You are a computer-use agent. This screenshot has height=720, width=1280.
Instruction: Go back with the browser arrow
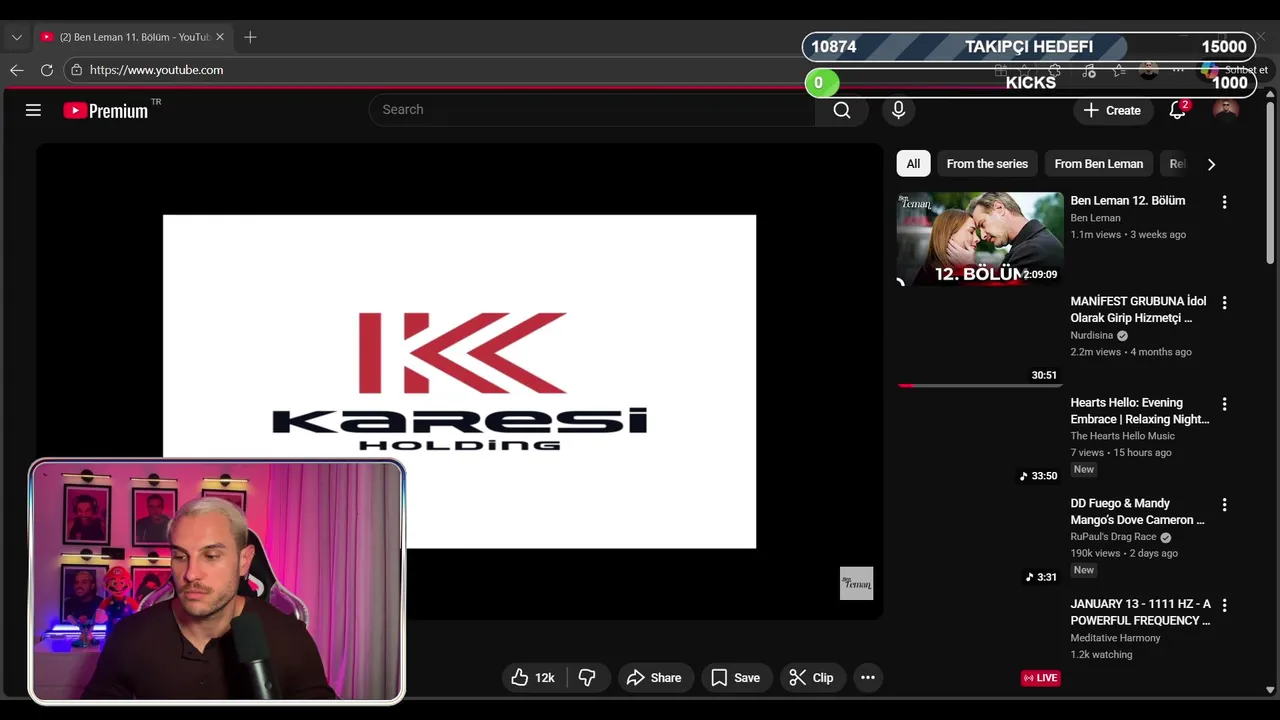tap(17, 70)
